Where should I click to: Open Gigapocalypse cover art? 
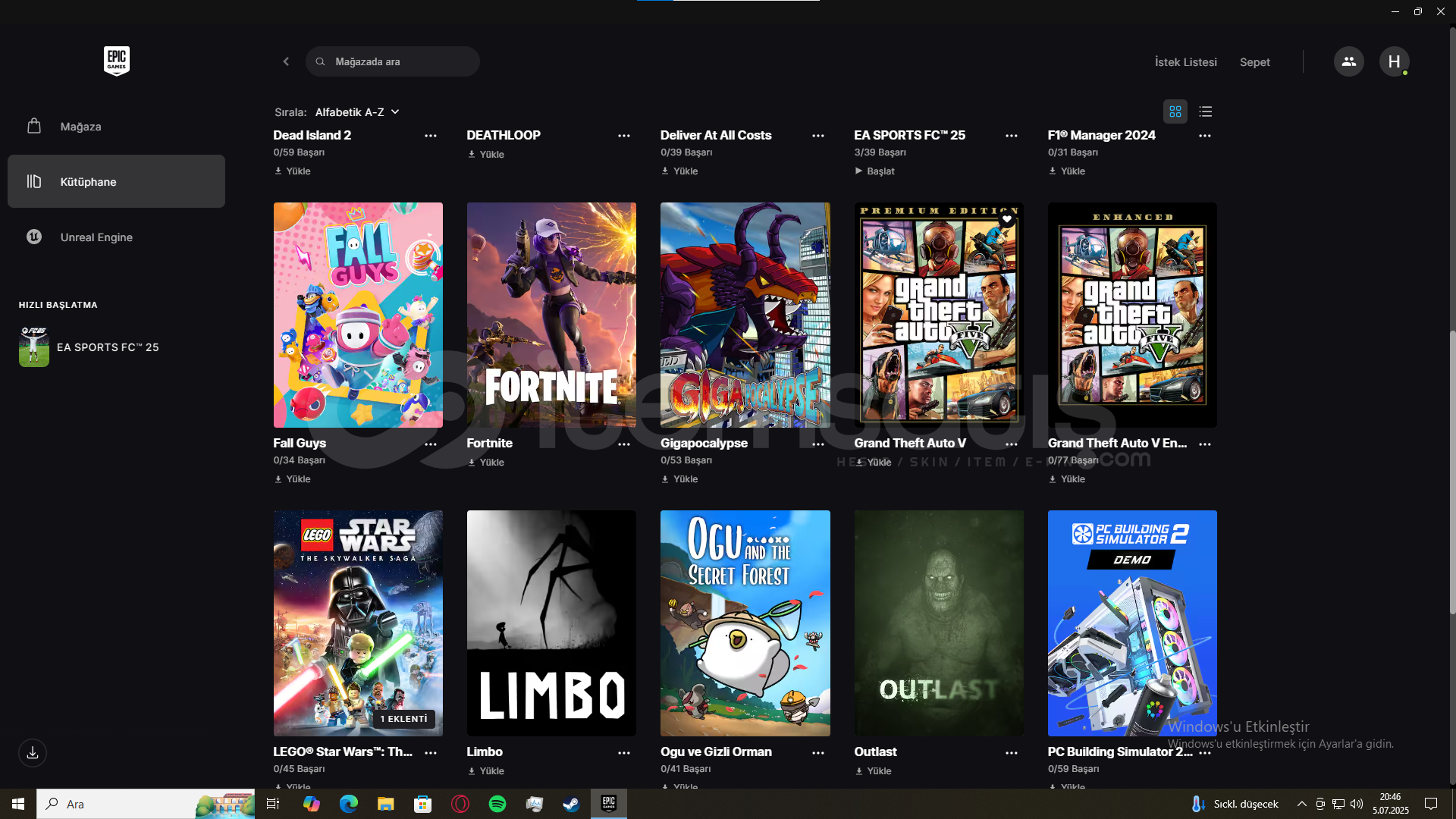pyautogui.click(x=745, y=315)
